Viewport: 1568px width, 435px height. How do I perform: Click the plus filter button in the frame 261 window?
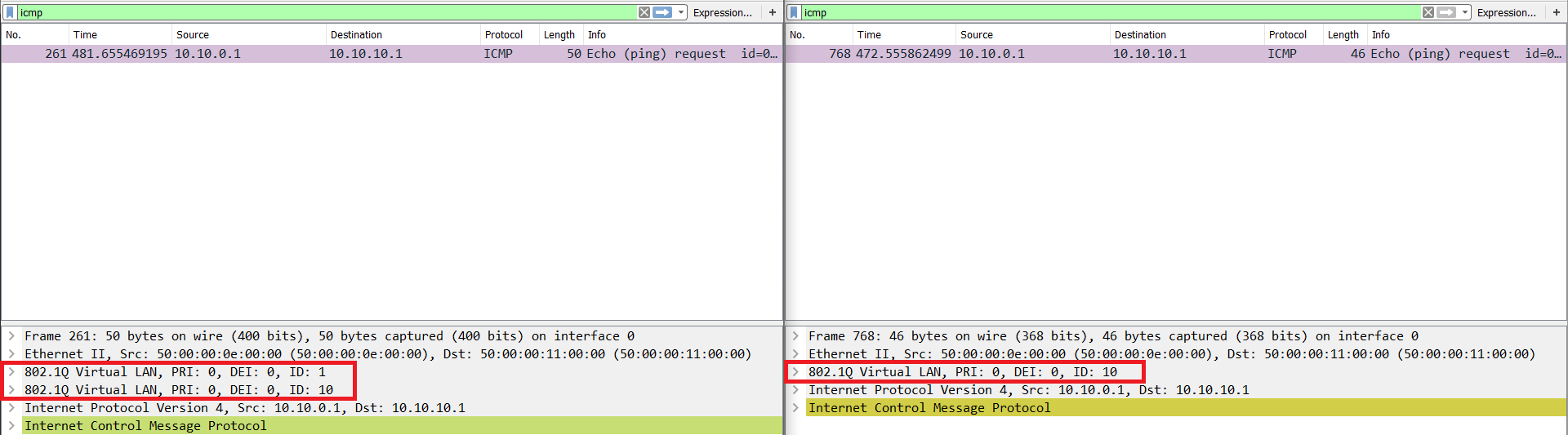772,12
